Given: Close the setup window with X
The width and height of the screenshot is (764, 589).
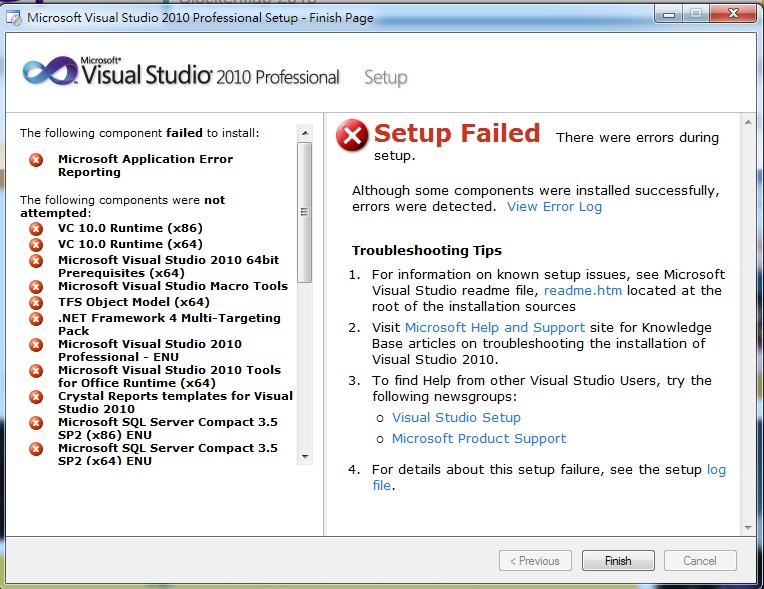Looking at the screenshot, I should (733, 14).
